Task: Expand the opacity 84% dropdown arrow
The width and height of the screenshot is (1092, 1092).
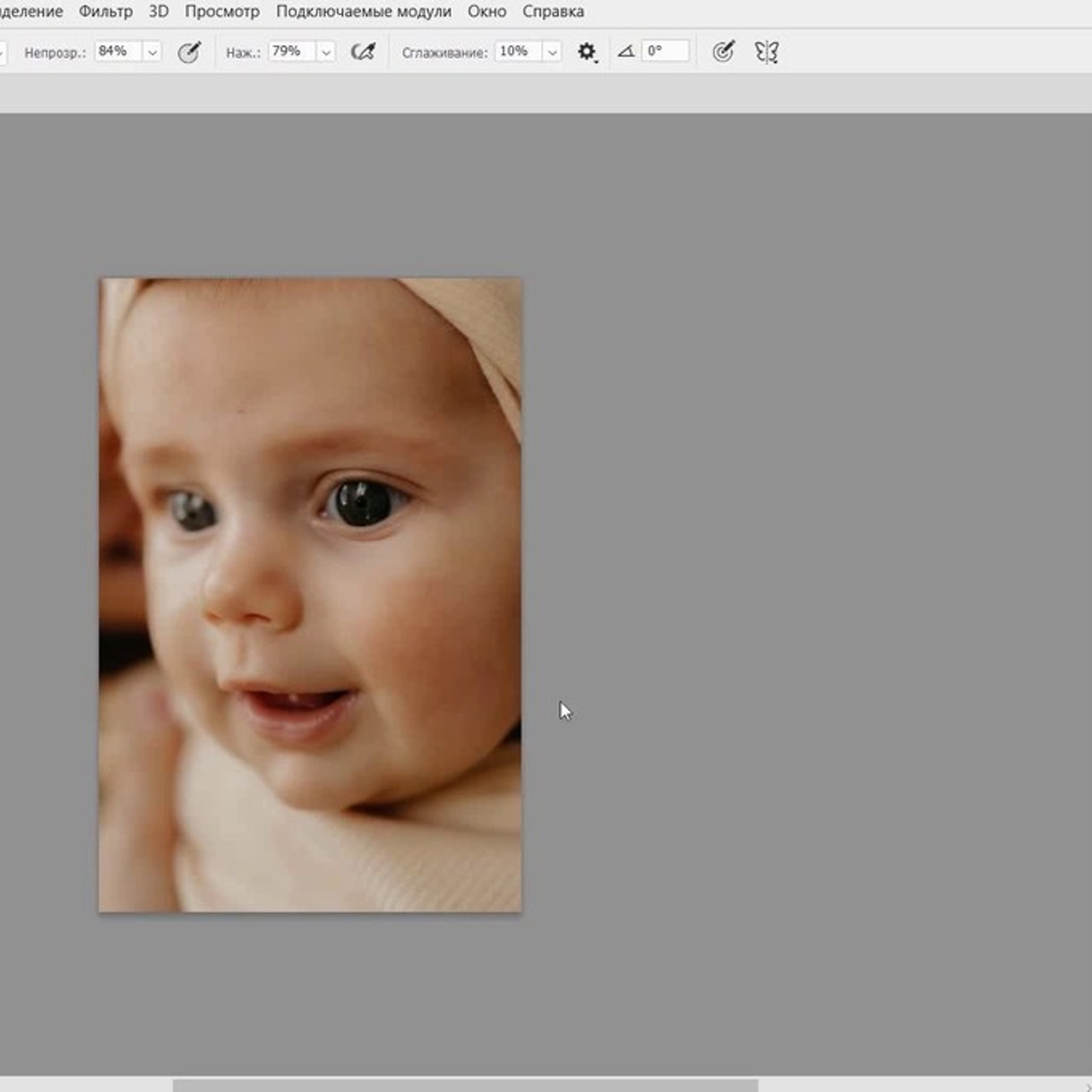Action: pos(152,52)
